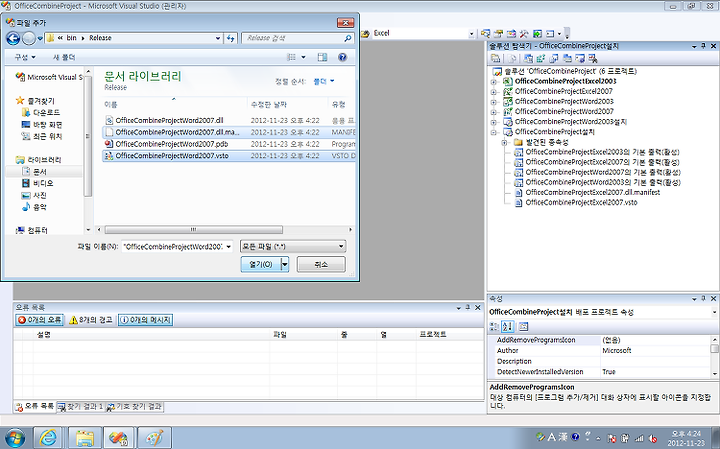This screenshot has height=449, width=720.
Task: Open the 모든 파일 (*.*) file type dropdown
Action: [x=293, y=247]
